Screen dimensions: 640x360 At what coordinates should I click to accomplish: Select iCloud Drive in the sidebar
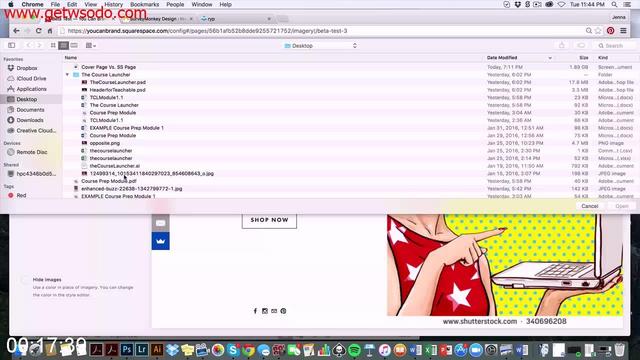click(31, 78)
